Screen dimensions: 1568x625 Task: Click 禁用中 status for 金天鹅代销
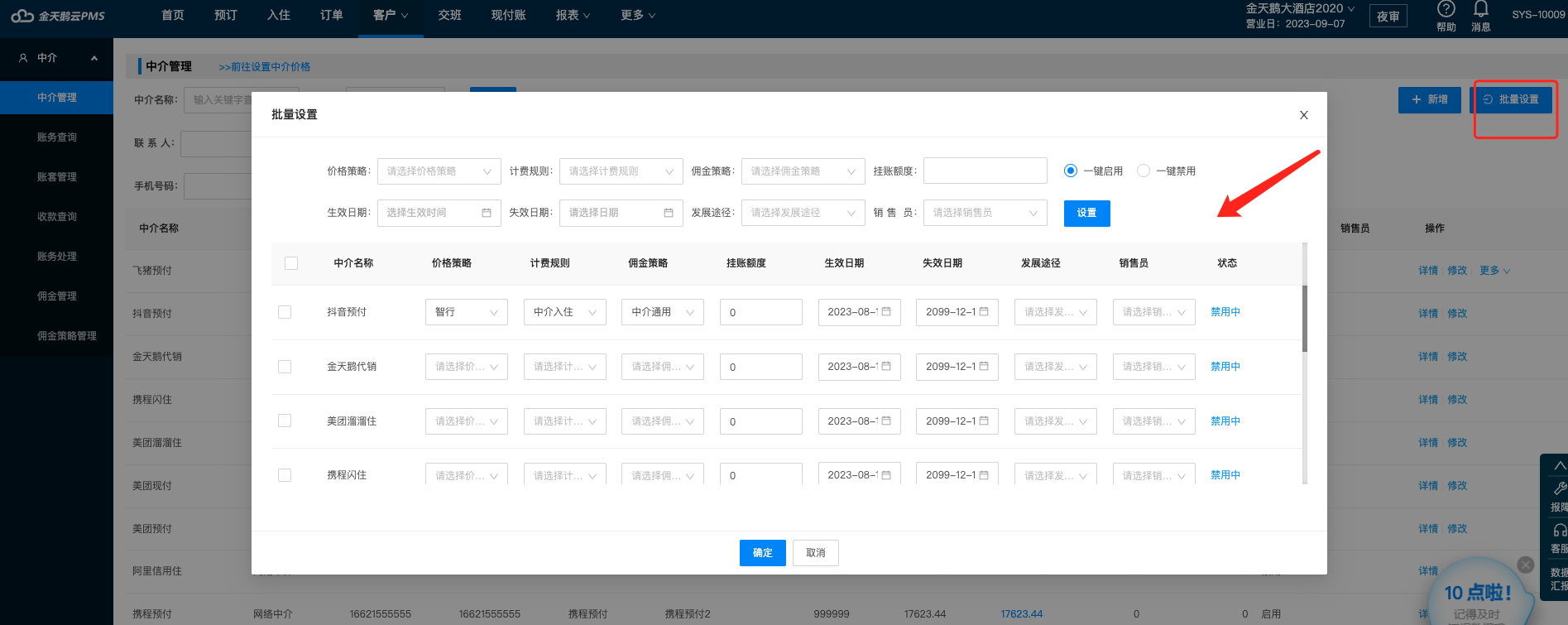[x=1225, y=367]
